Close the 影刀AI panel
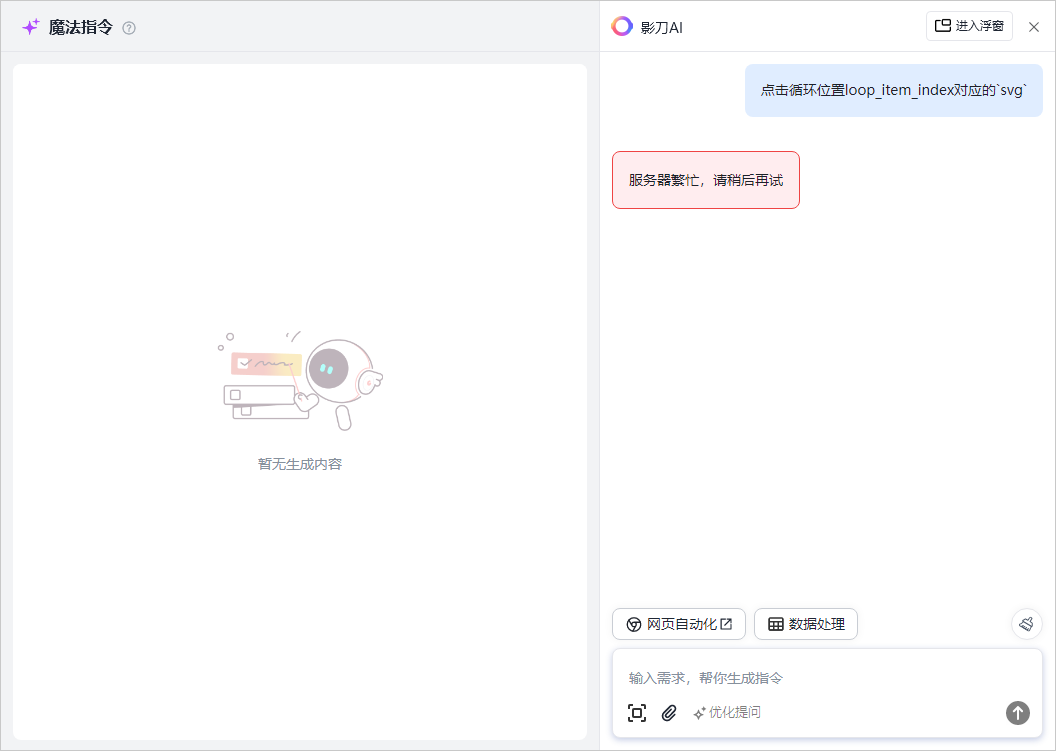This screenshot has height=751, width=1056. coord(1034,27)
